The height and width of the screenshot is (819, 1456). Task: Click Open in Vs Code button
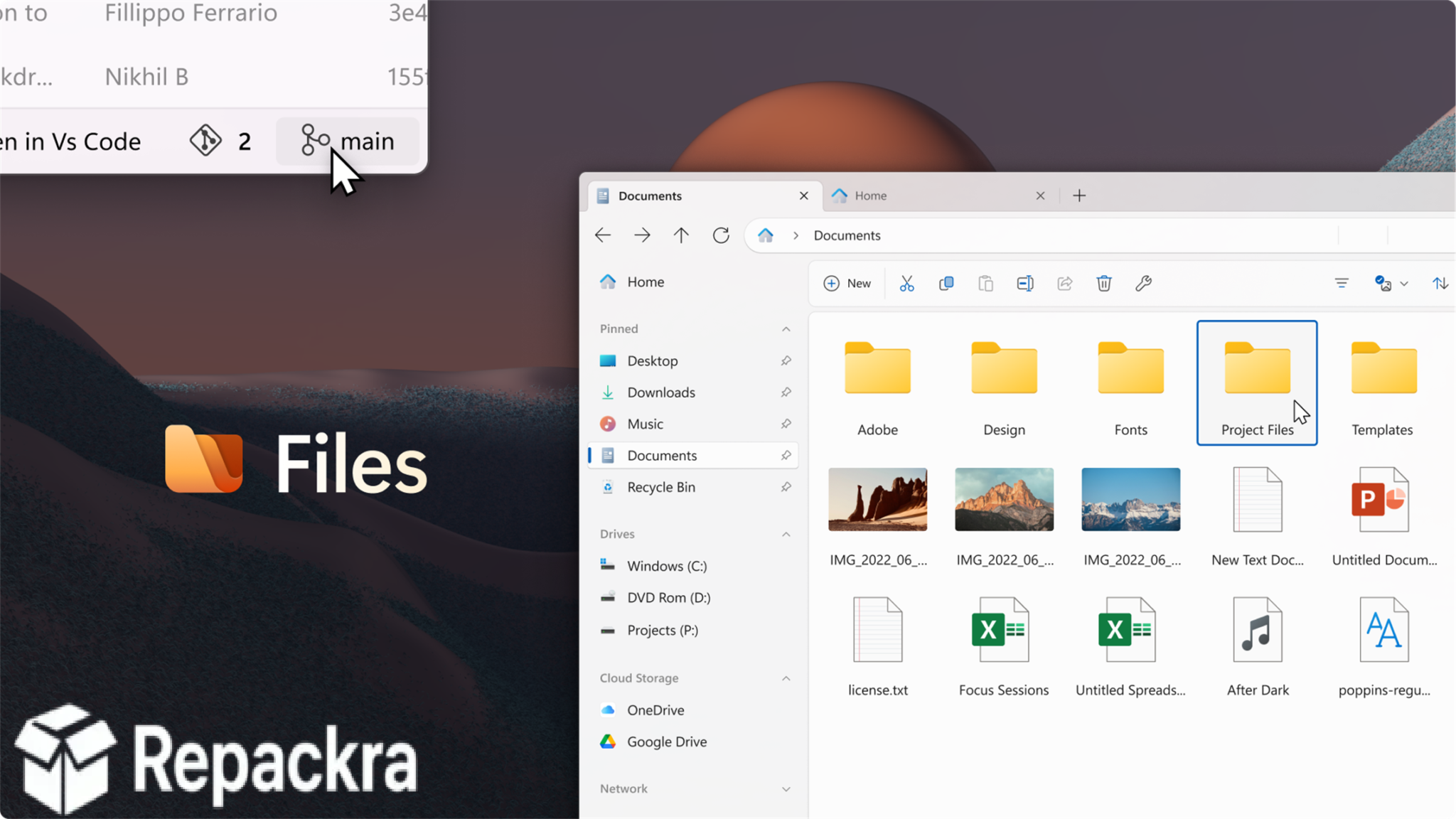click(70, 141)
